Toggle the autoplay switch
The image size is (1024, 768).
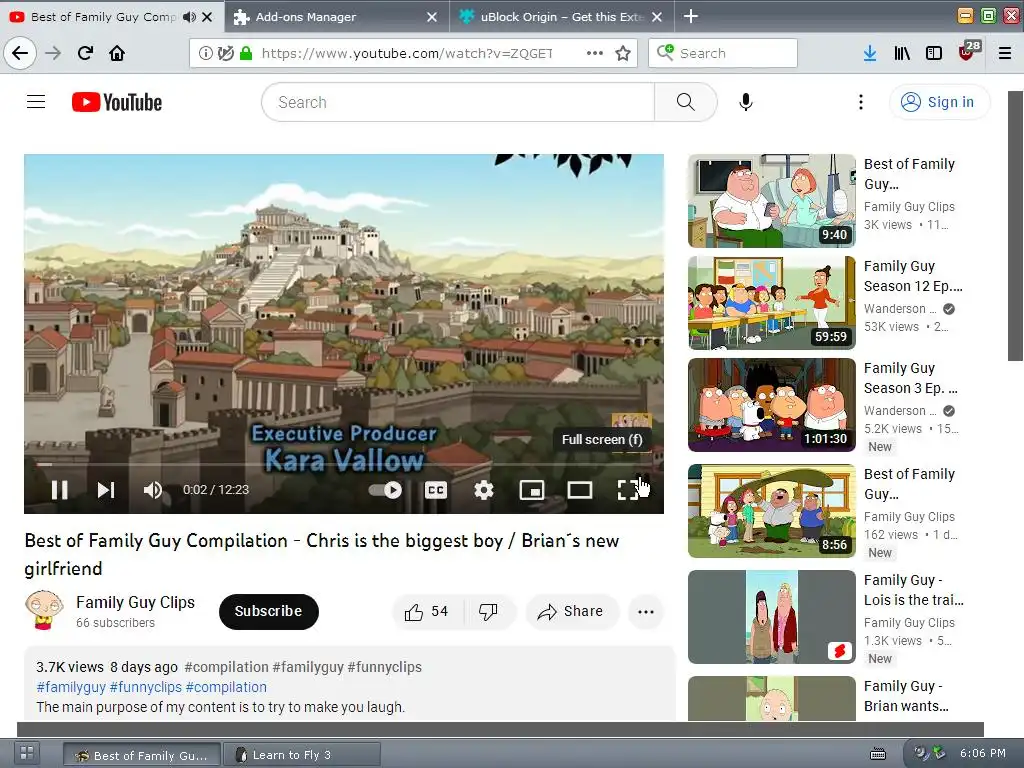(385, 490)
